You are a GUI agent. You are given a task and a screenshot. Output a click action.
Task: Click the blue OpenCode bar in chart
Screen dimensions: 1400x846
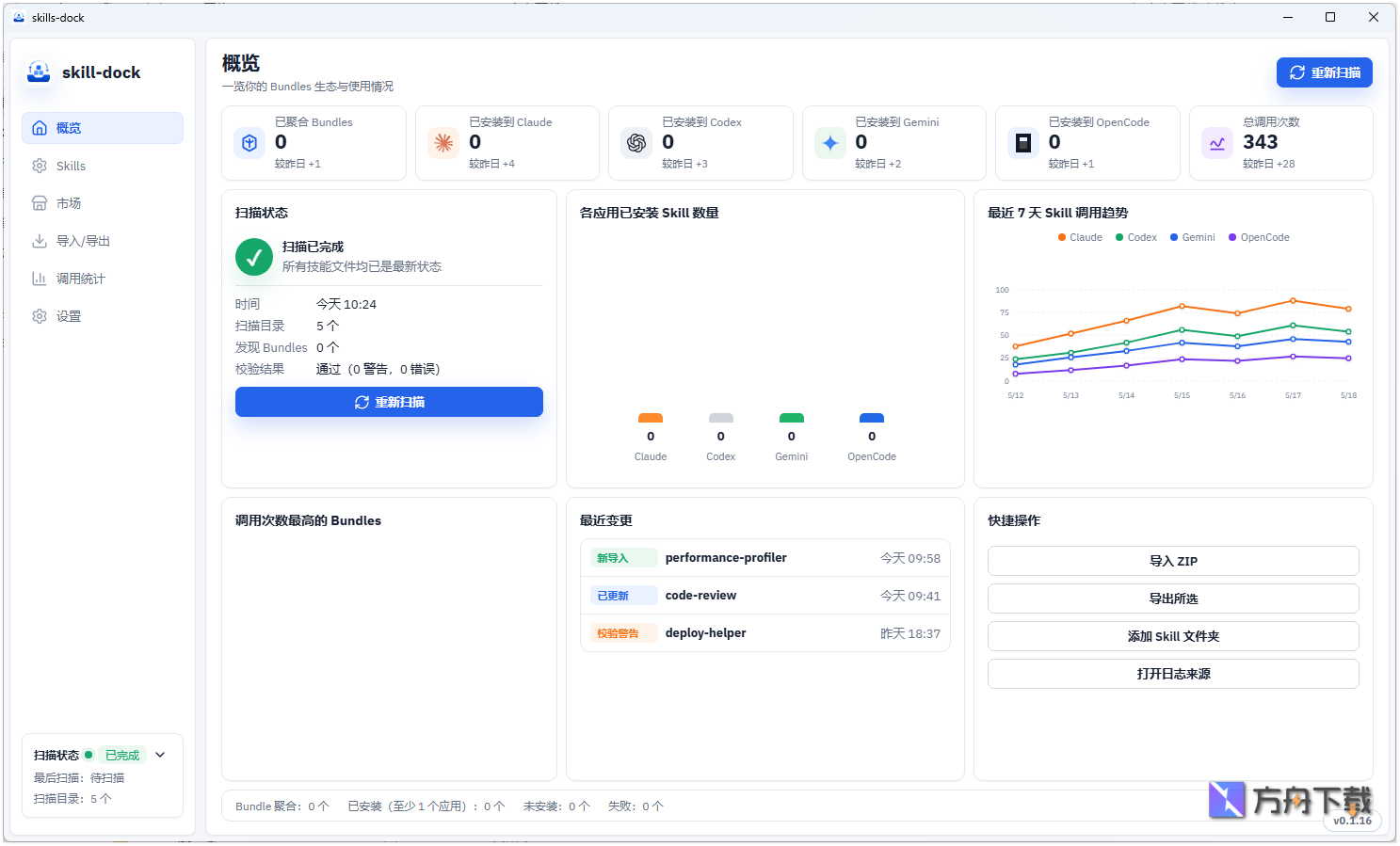pos(872,418)
